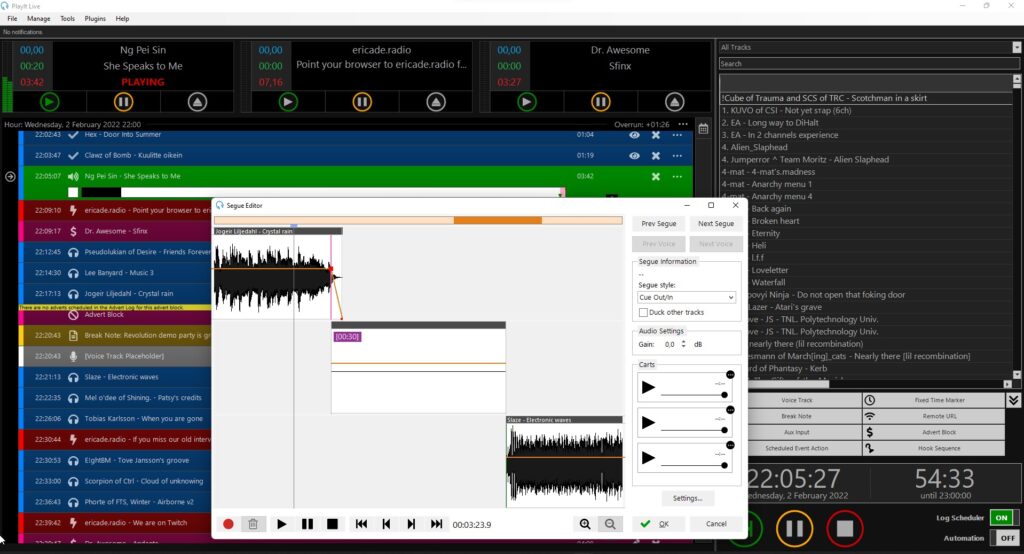The height and width of the screenshot is (554, 1024).
Task: Step back one frame in segue editor
Action: coord(386,524)
